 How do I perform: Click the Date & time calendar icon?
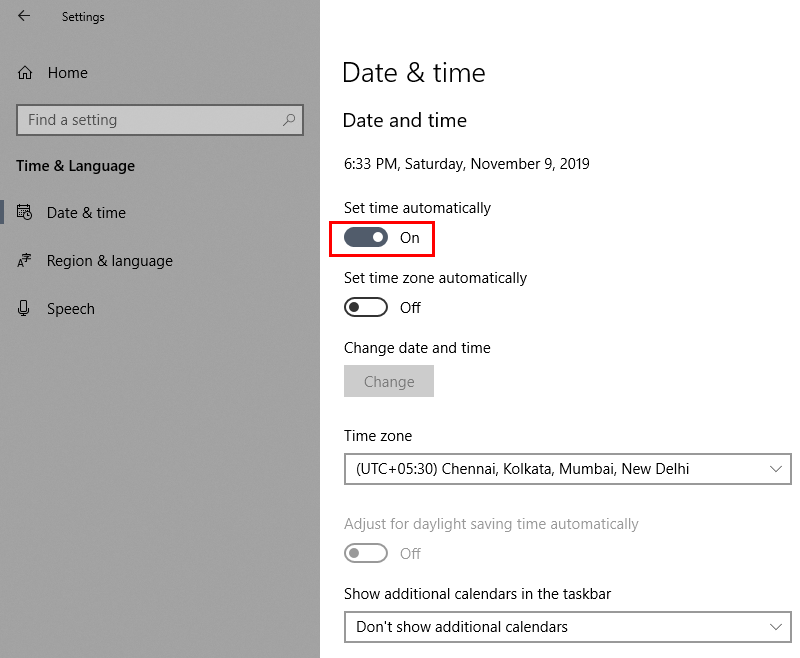24,212
